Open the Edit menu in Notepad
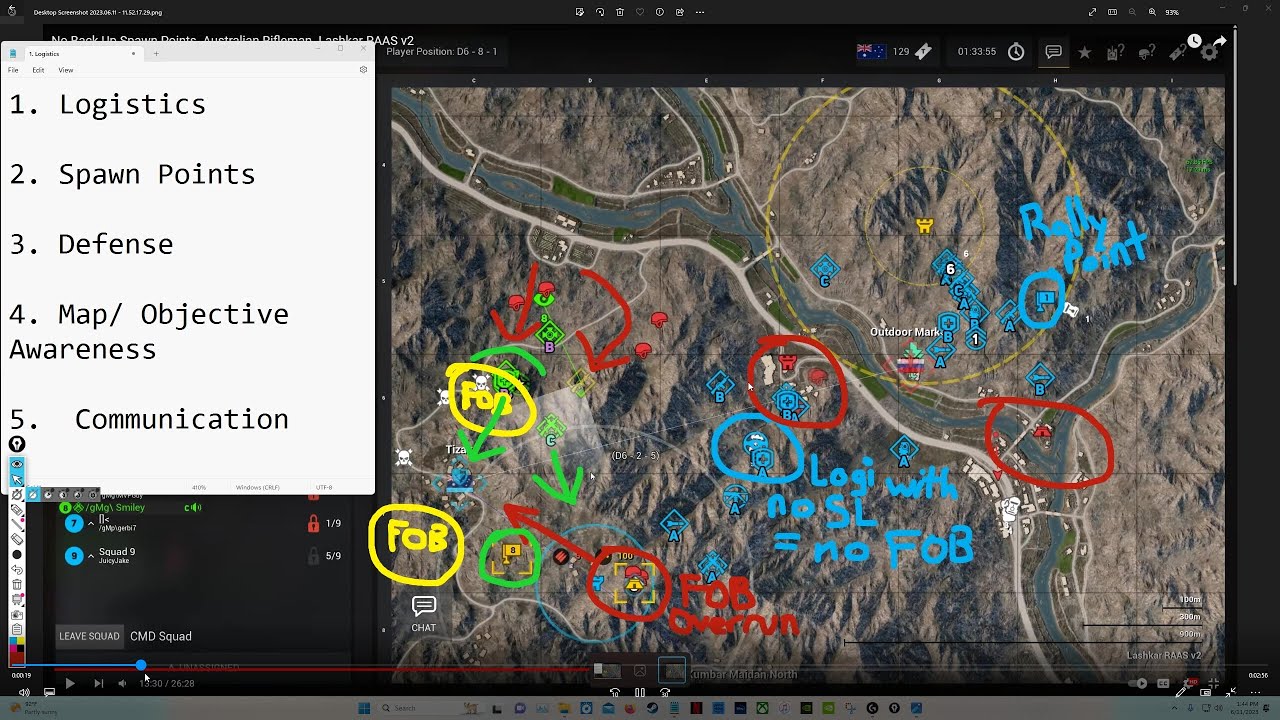This screenshot has height=720, width=1280. tap(38, 70)
